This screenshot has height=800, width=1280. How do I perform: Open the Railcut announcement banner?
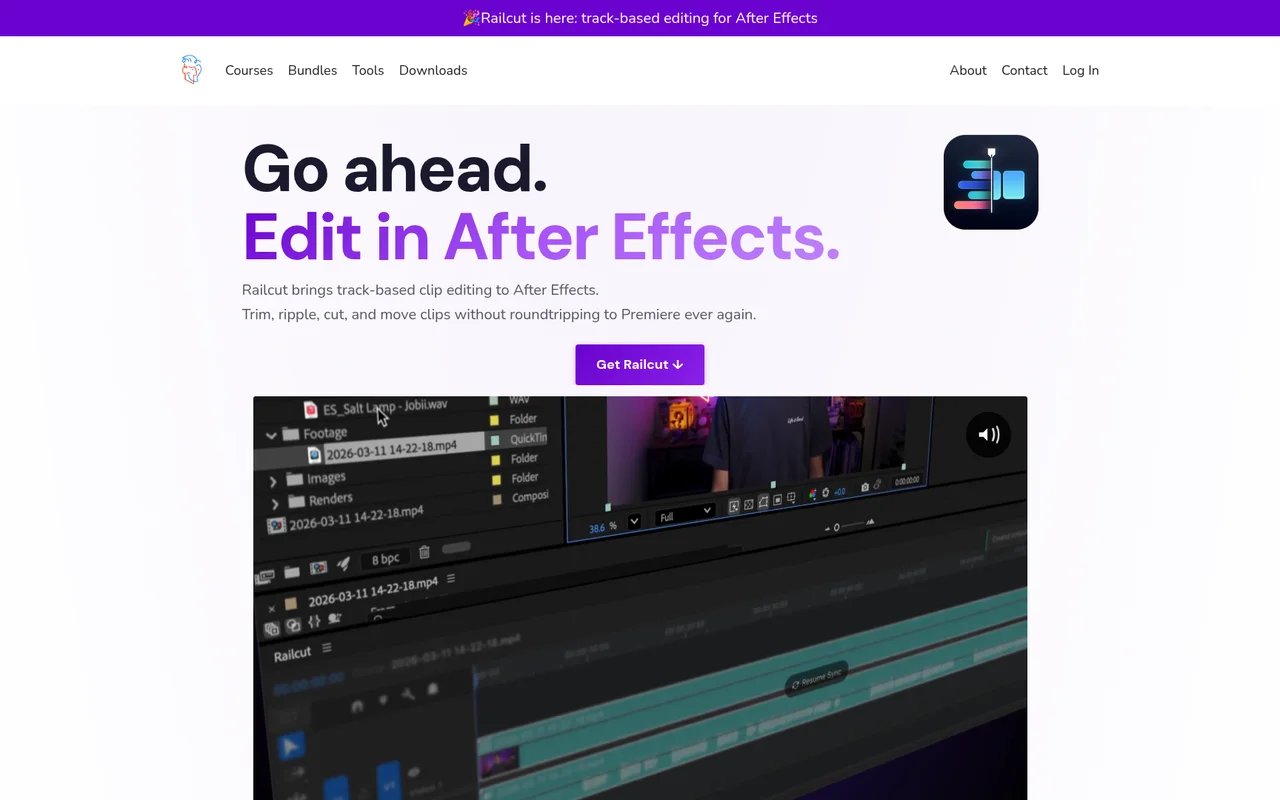click(x=640, y=18)
